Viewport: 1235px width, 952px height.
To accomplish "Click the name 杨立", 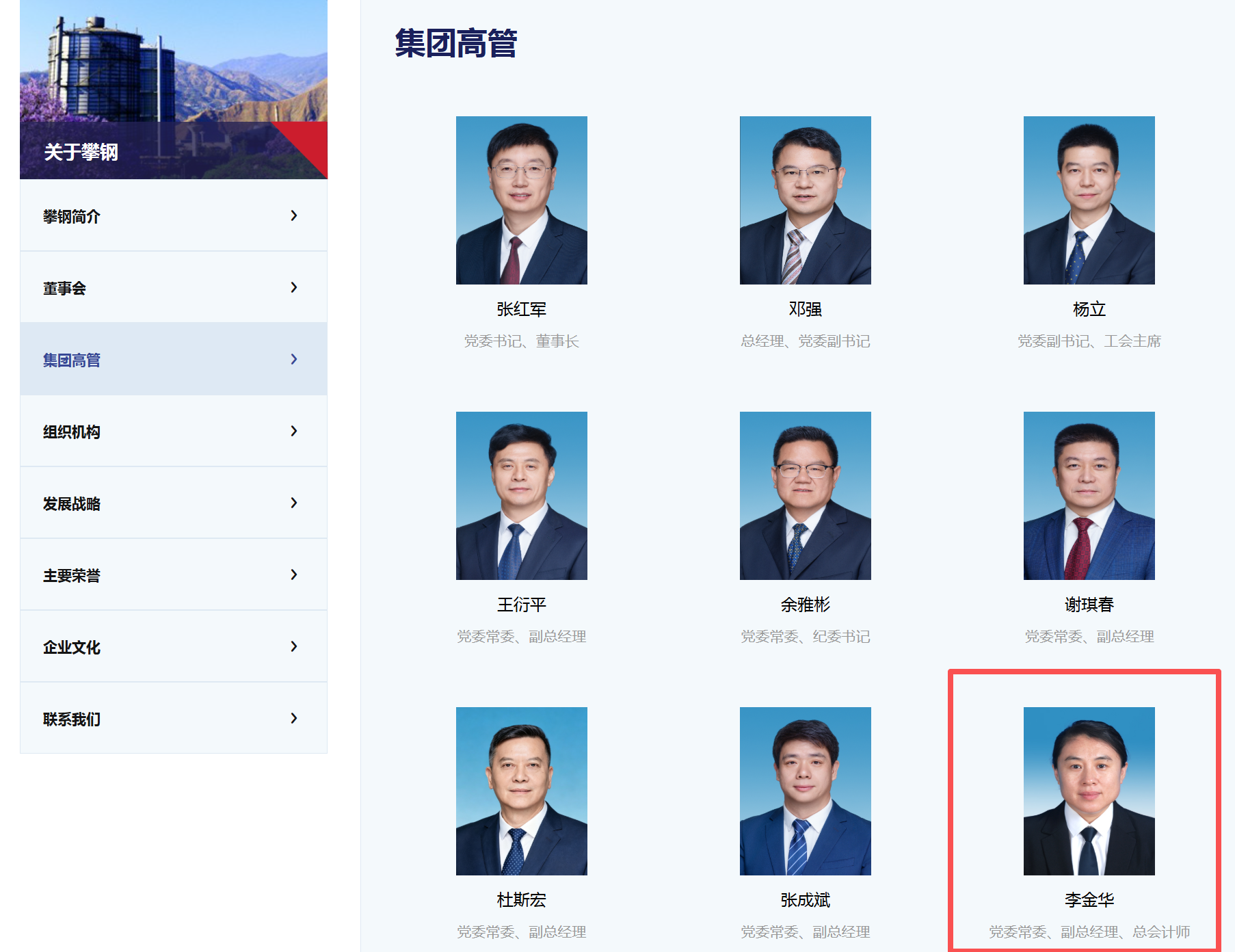I will coord(1089,310).
